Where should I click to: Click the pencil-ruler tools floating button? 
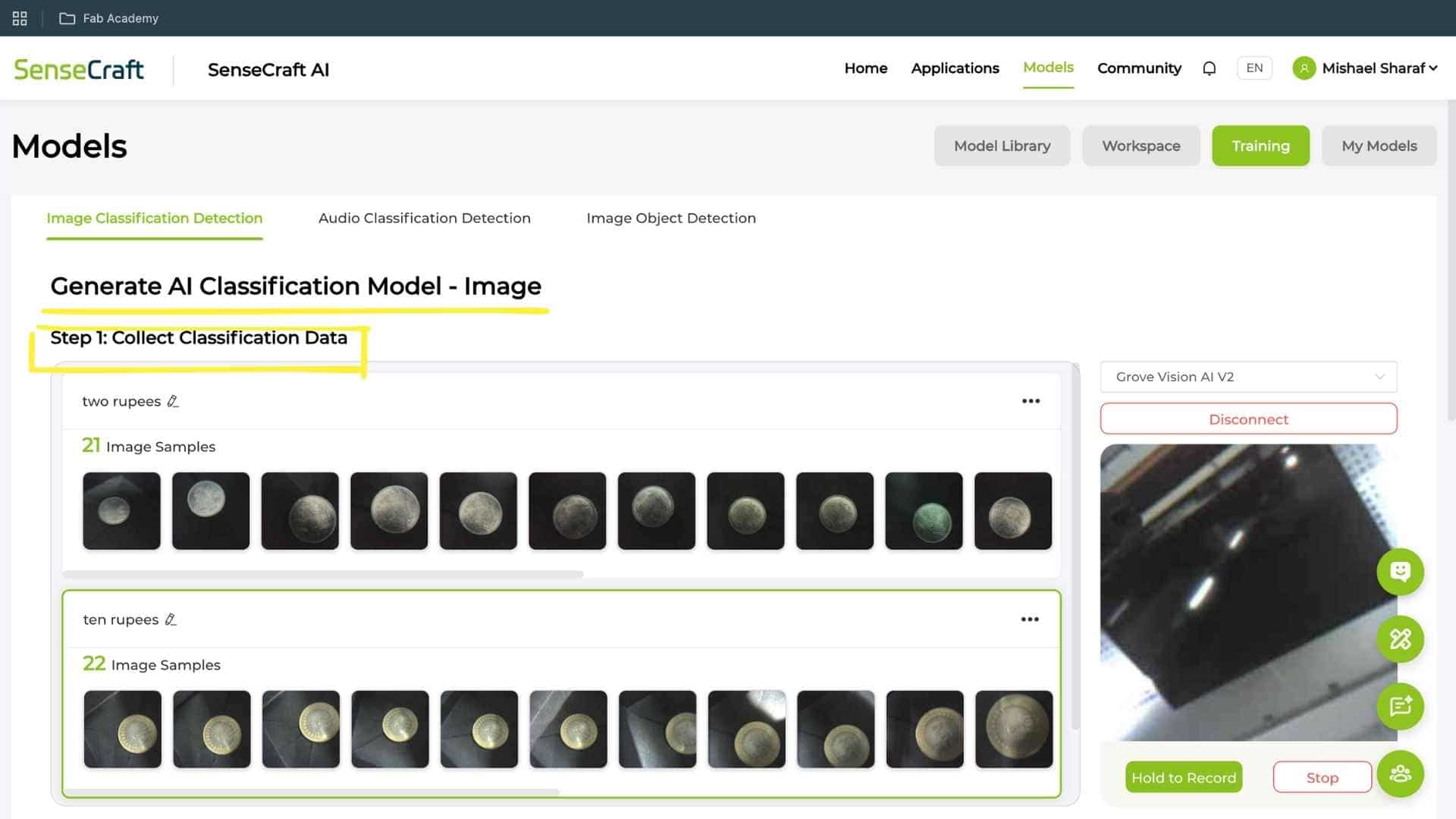[1400, 639]
